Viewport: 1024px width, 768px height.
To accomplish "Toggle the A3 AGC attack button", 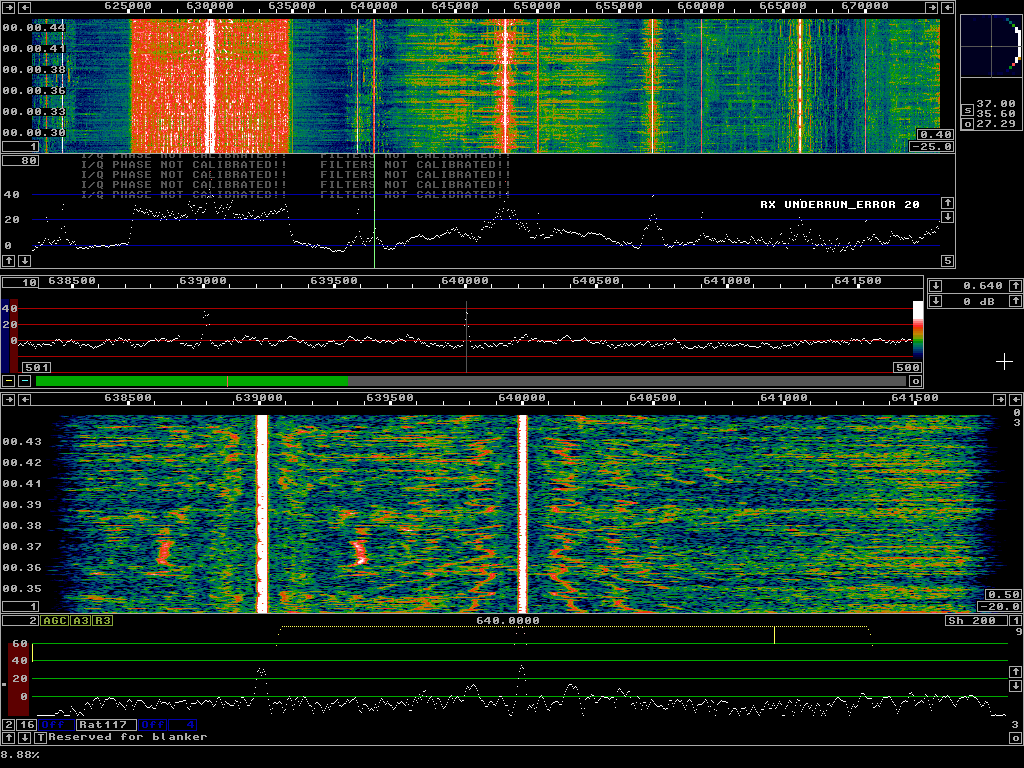I will (x=80, y=620).
